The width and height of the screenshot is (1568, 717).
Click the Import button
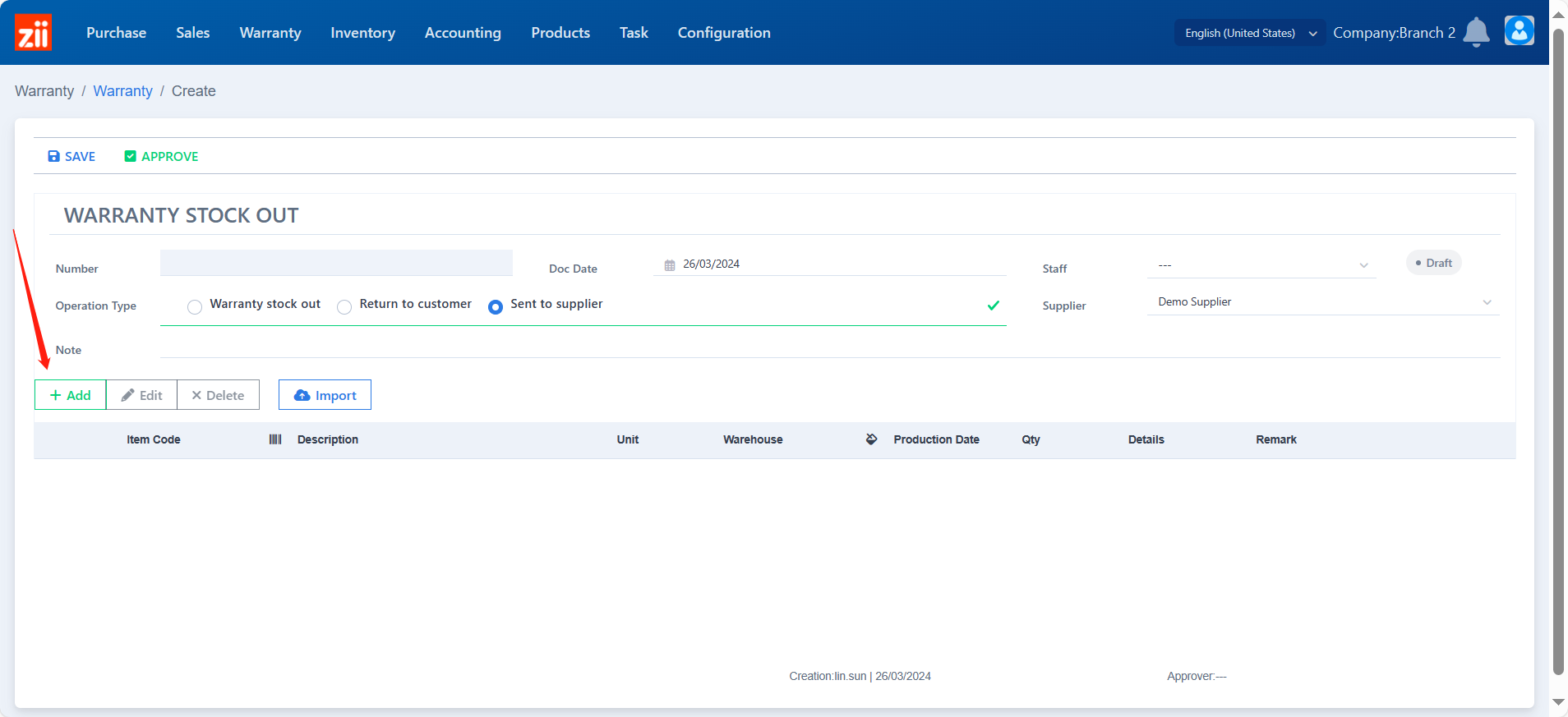(325, 395)
